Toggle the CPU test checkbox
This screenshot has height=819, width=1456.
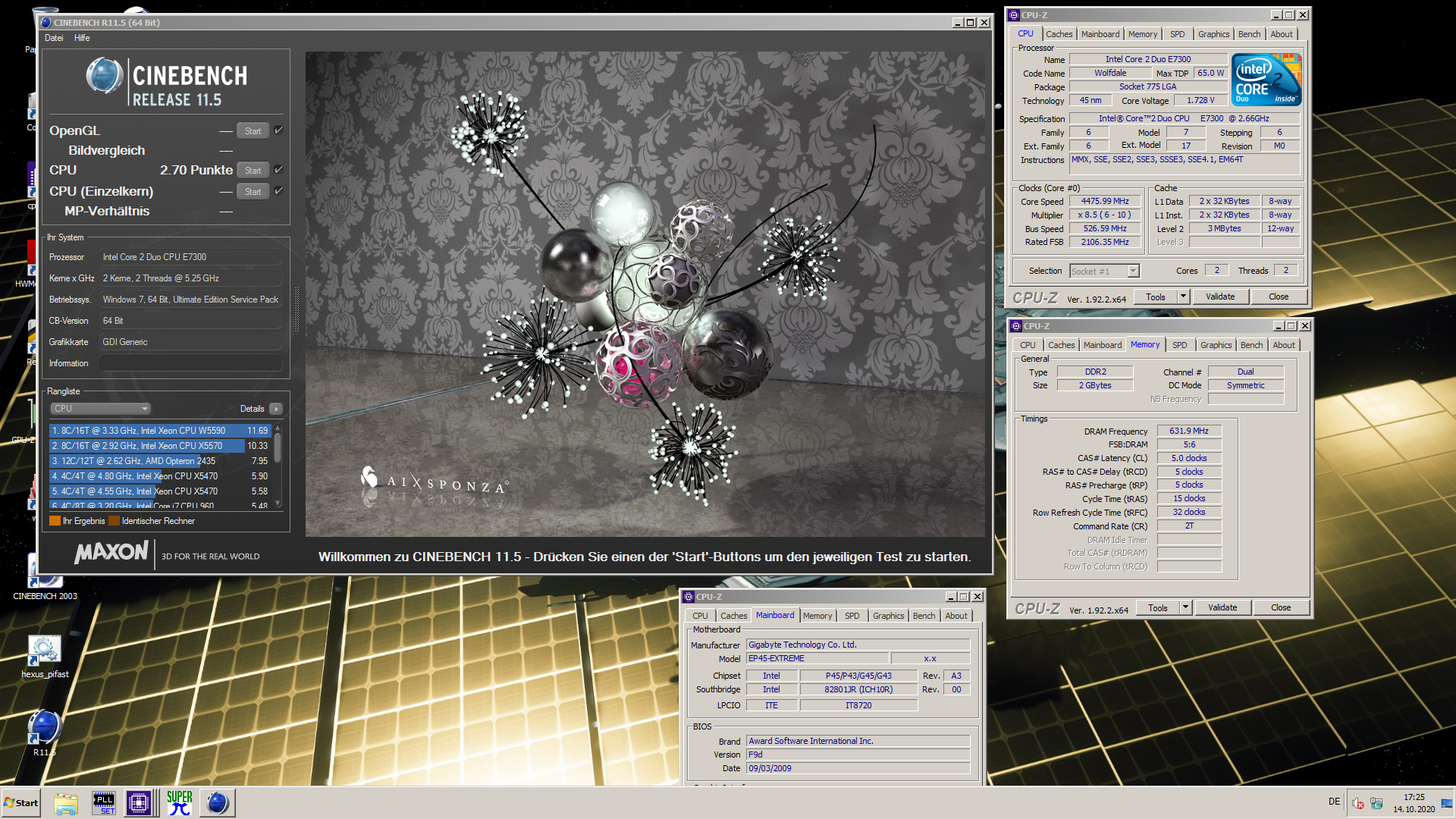(x=278, y=170)
